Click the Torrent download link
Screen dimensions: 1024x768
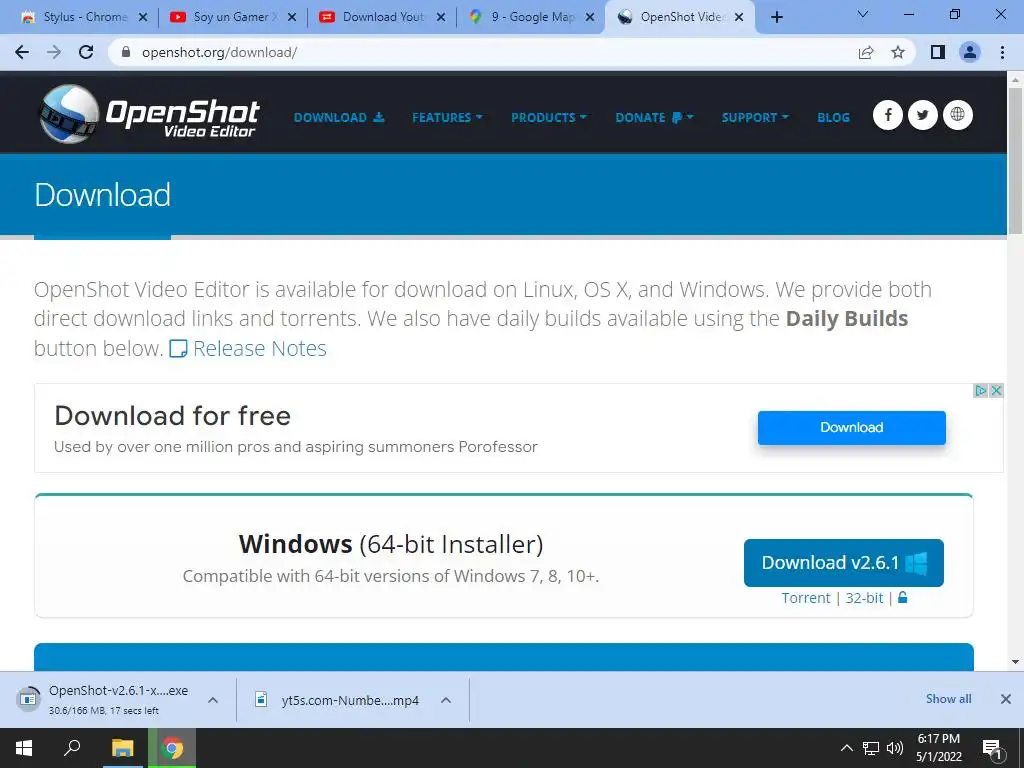click(x=806, y=598)
